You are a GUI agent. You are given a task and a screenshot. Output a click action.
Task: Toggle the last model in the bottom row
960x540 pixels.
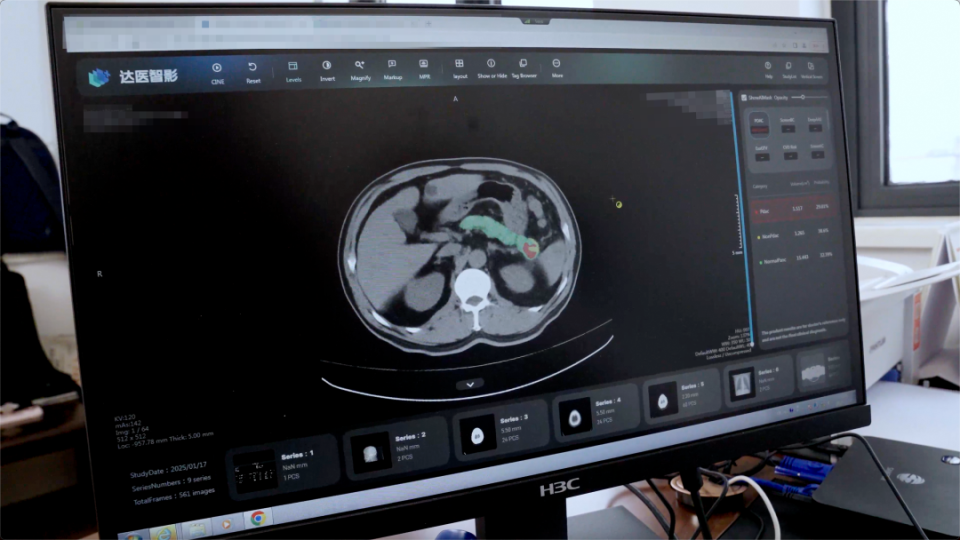click(x=817, y=151)
